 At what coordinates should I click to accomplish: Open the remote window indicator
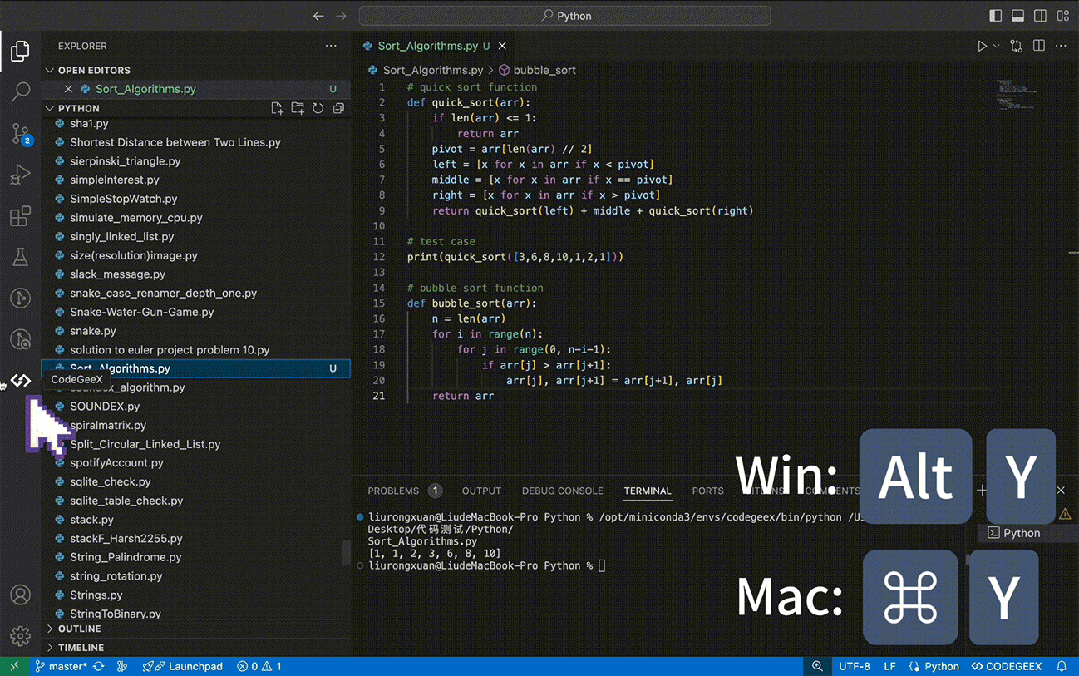14,666
